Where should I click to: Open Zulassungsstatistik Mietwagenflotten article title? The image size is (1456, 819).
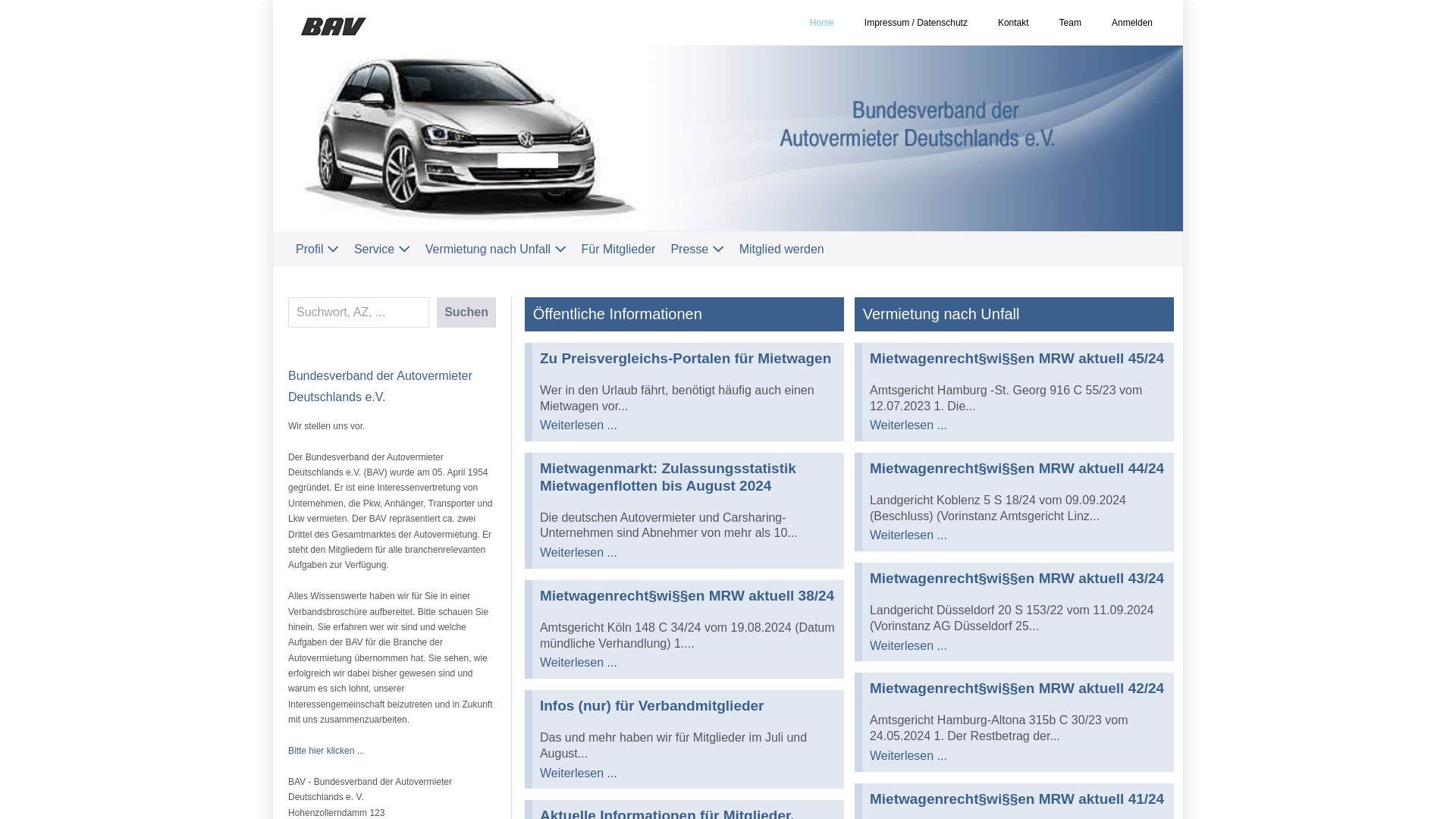coord(668,477)
